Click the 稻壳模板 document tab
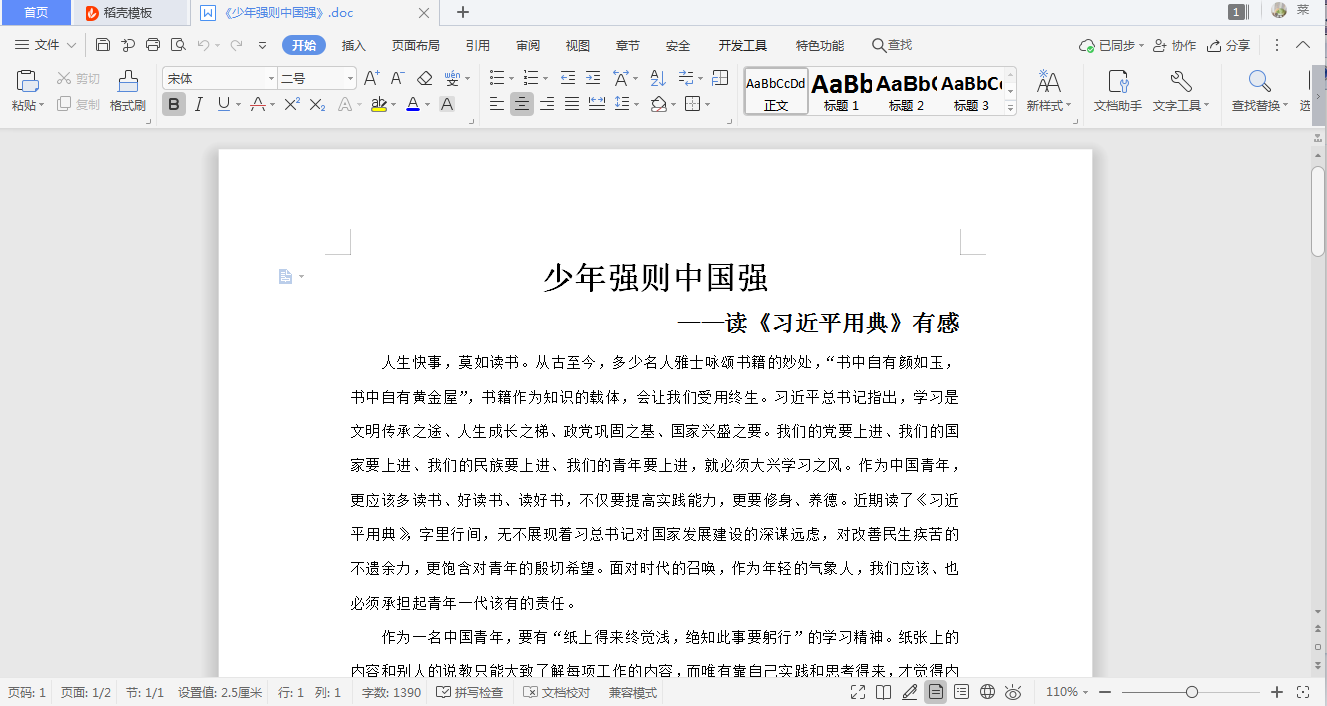The width and height of the screenshot is (1327, 706). click(128, 12)
